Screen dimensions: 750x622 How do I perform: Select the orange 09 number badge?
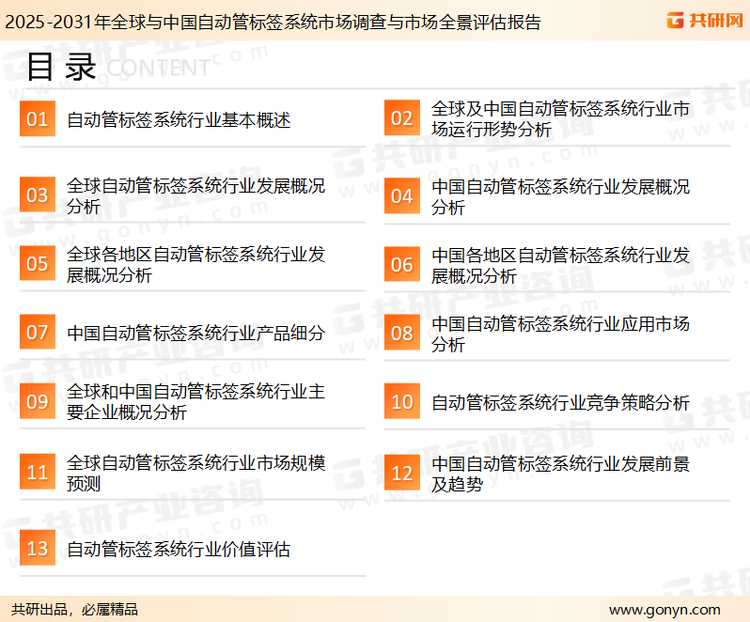[x=37, y=401]
